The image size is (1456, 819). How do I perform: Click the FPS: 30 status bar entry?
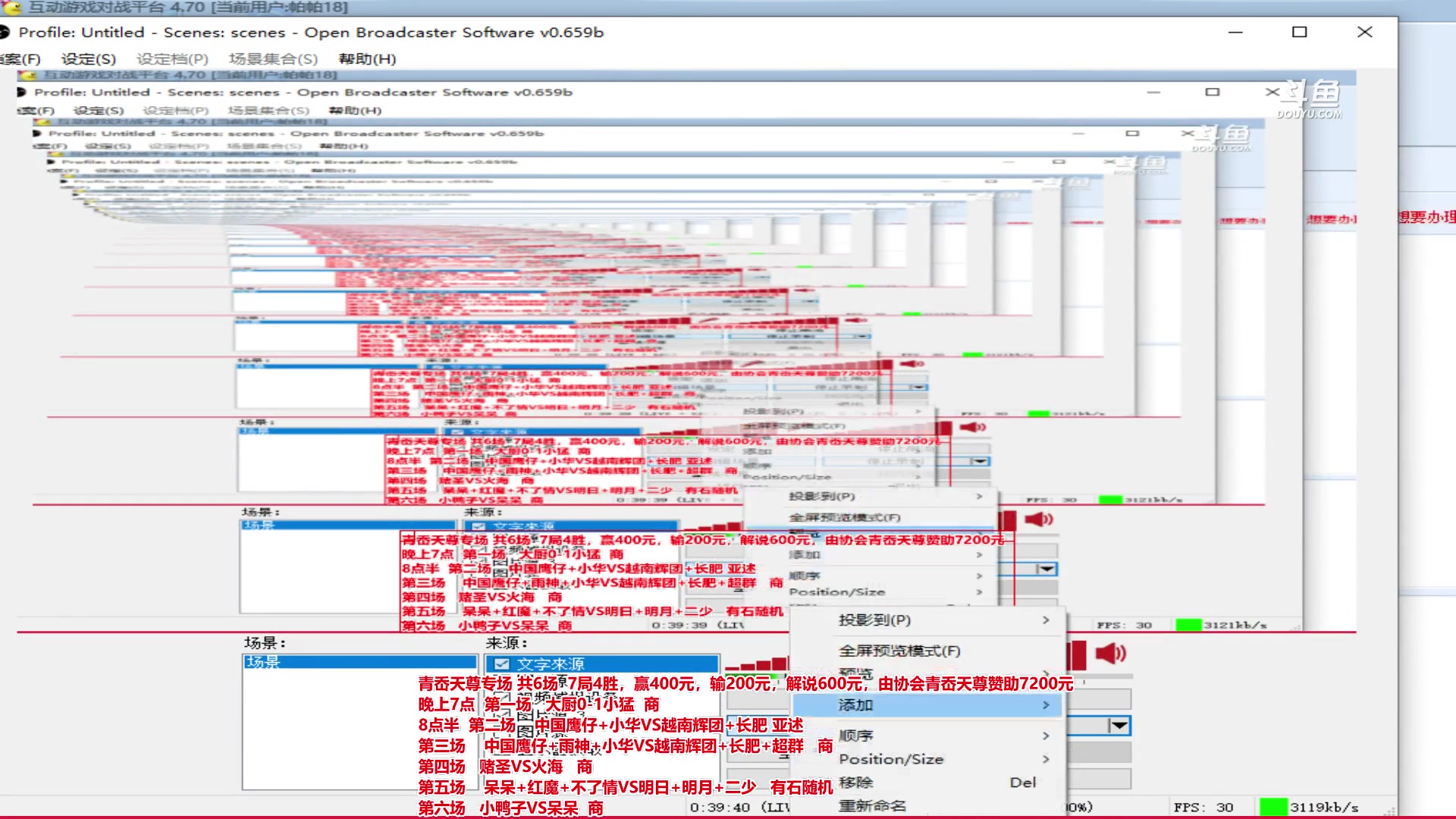1203,808
